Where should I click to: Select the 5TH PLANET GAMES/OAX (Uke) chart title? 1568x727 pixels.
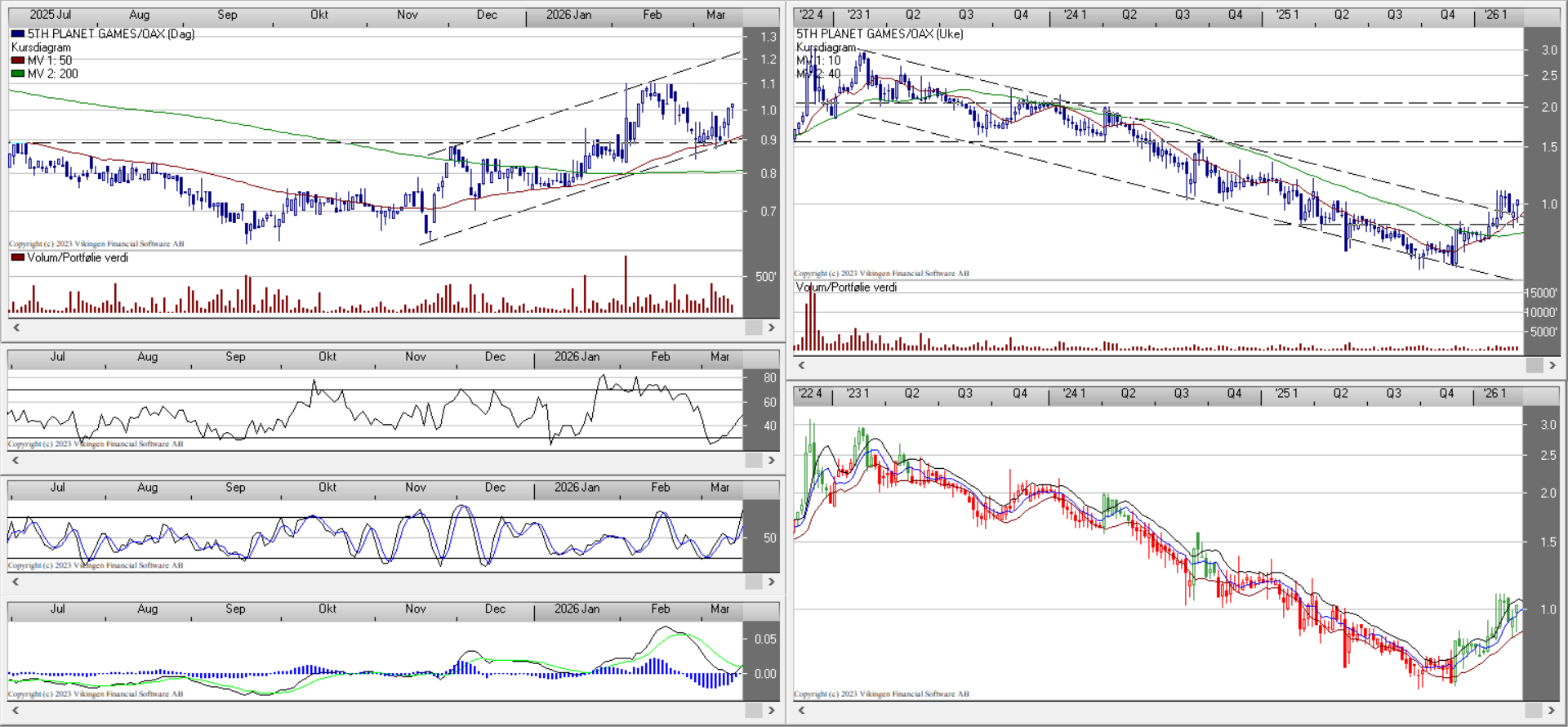880,34
